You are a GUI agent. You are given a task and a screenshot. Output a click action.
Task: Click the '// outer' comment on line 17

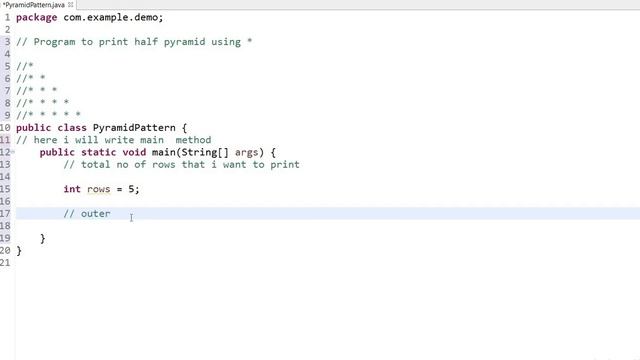[87, 213]
